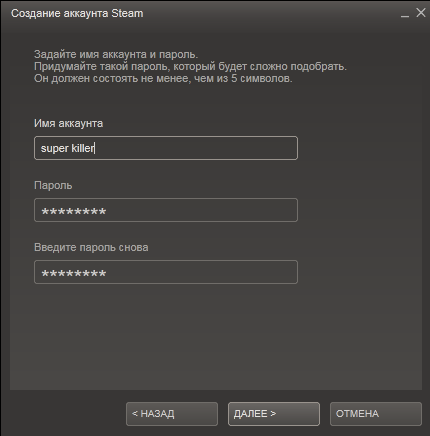Cancel account creation with ОТМЕНА
Viewport: 430px width, 436px height.
[376, 414]
